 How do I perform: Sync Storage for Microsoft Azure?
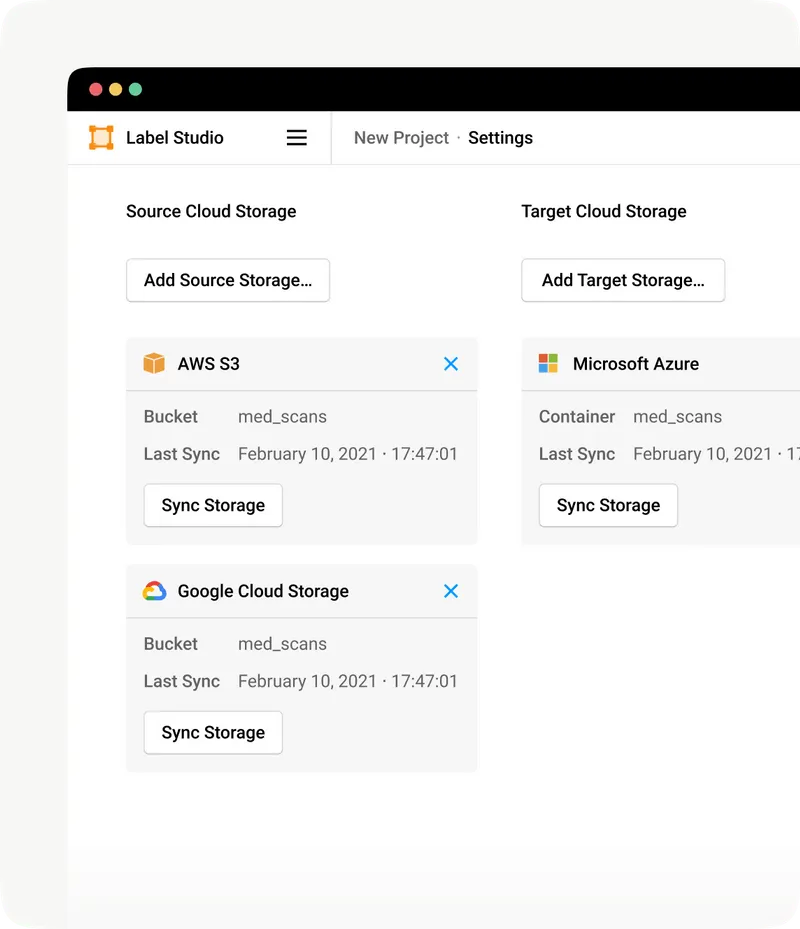point(608,506)
